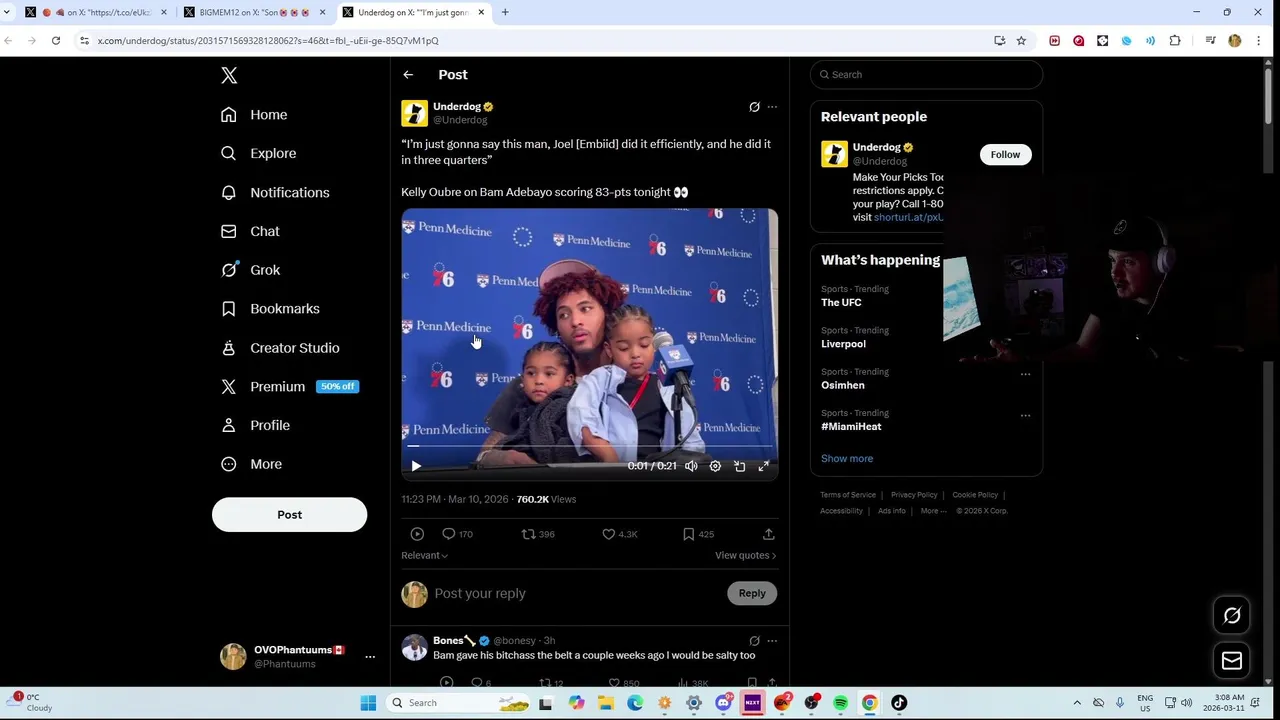Open Bones reply author profile
1280x720 pixels.
tap(414, 647)
